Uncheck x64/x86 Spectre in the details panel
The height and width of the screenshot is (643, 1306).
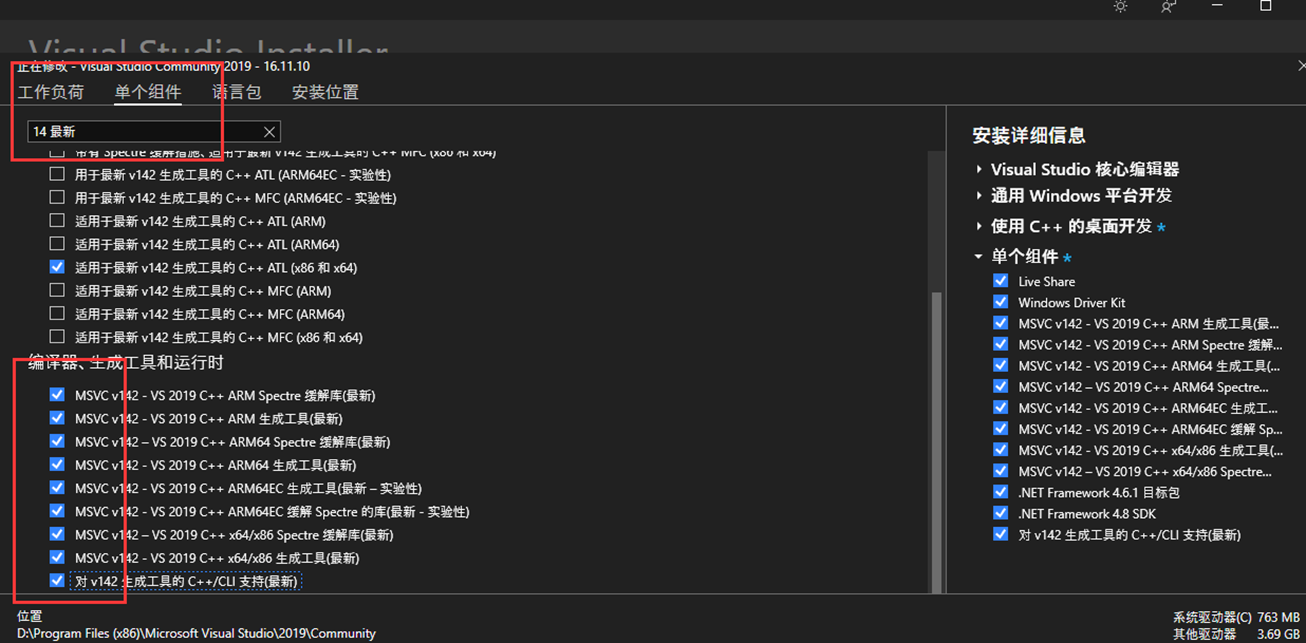(1001, 471)
